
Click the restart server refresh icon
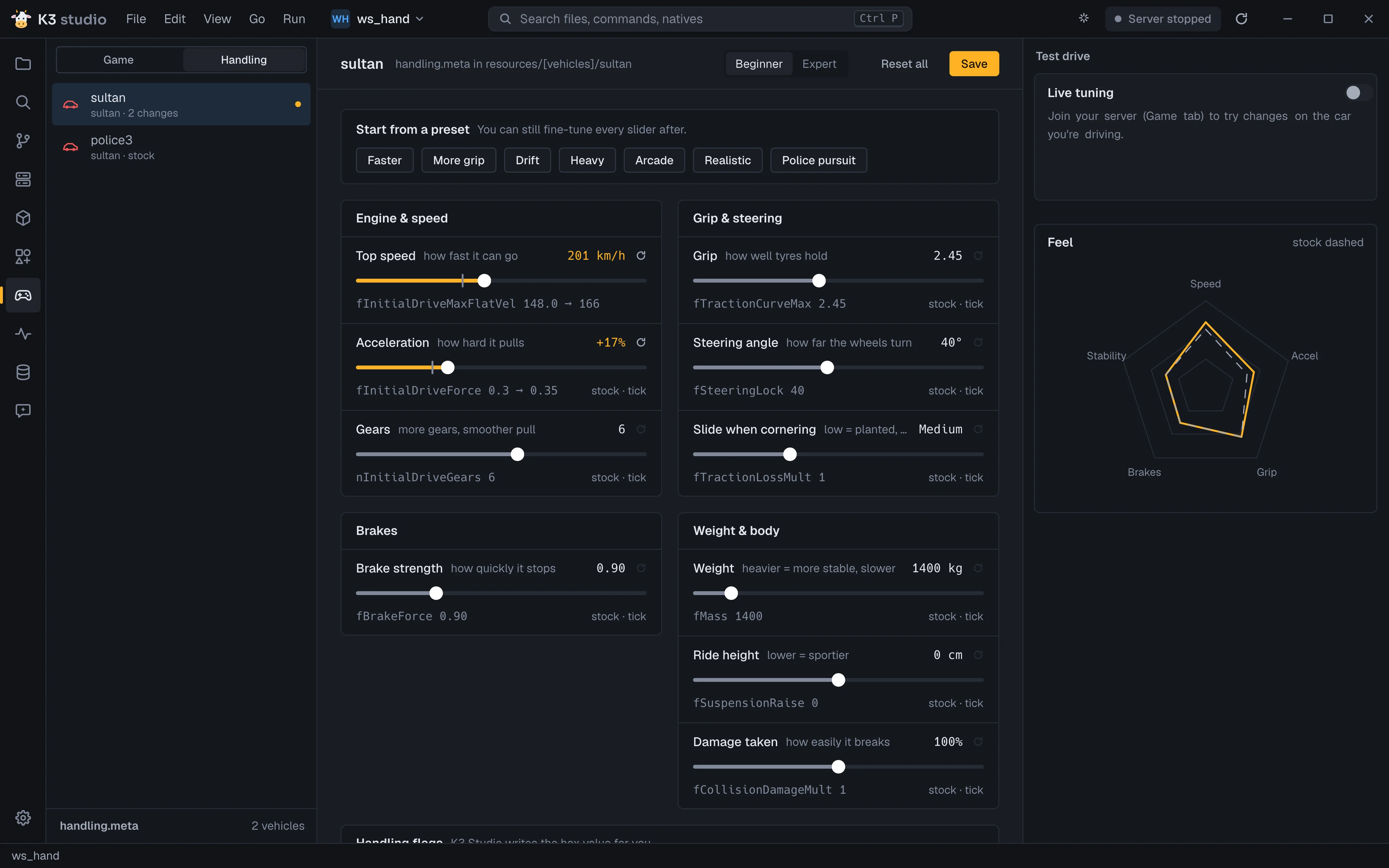coord(1241,19)
